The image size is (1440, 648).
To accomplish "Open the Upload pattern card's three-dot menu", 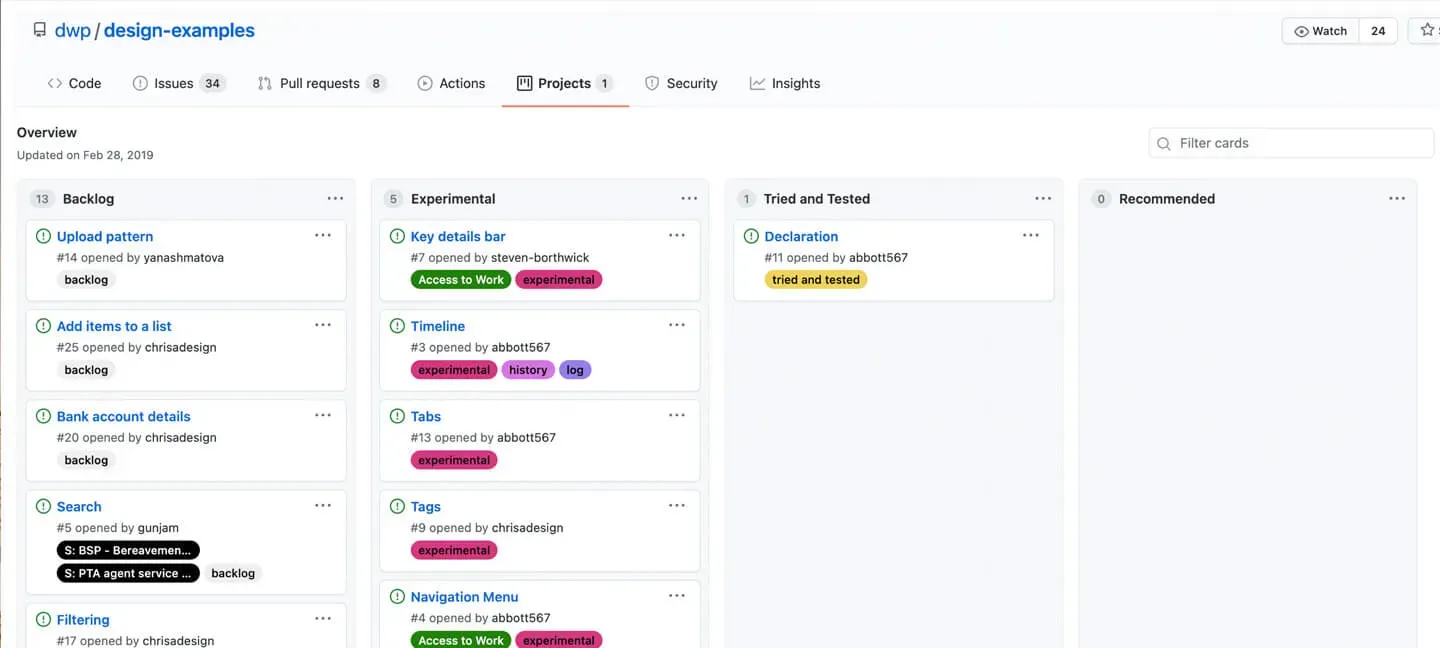I will [323, 235].
